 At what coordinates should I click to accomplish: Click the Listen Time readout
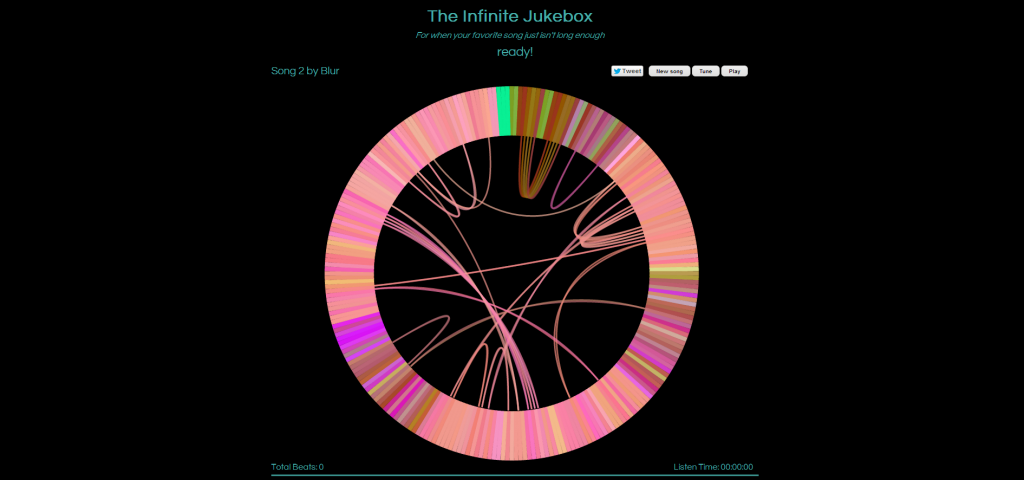(x=713, y=467)
